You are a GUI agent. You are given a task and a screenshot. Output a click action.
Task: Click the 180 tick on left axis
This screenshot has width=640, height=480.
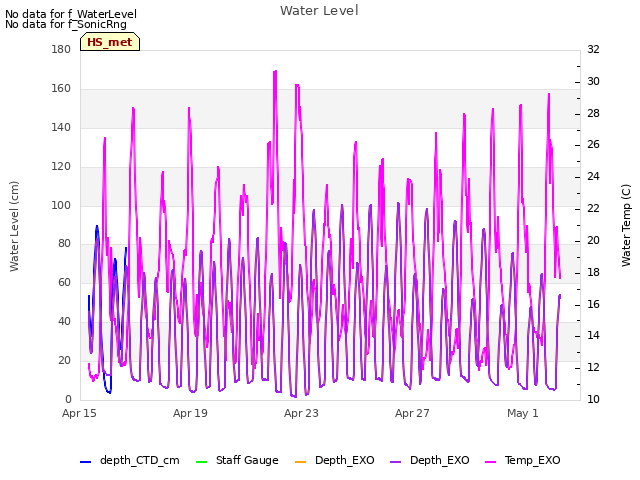tap(61, 49)
